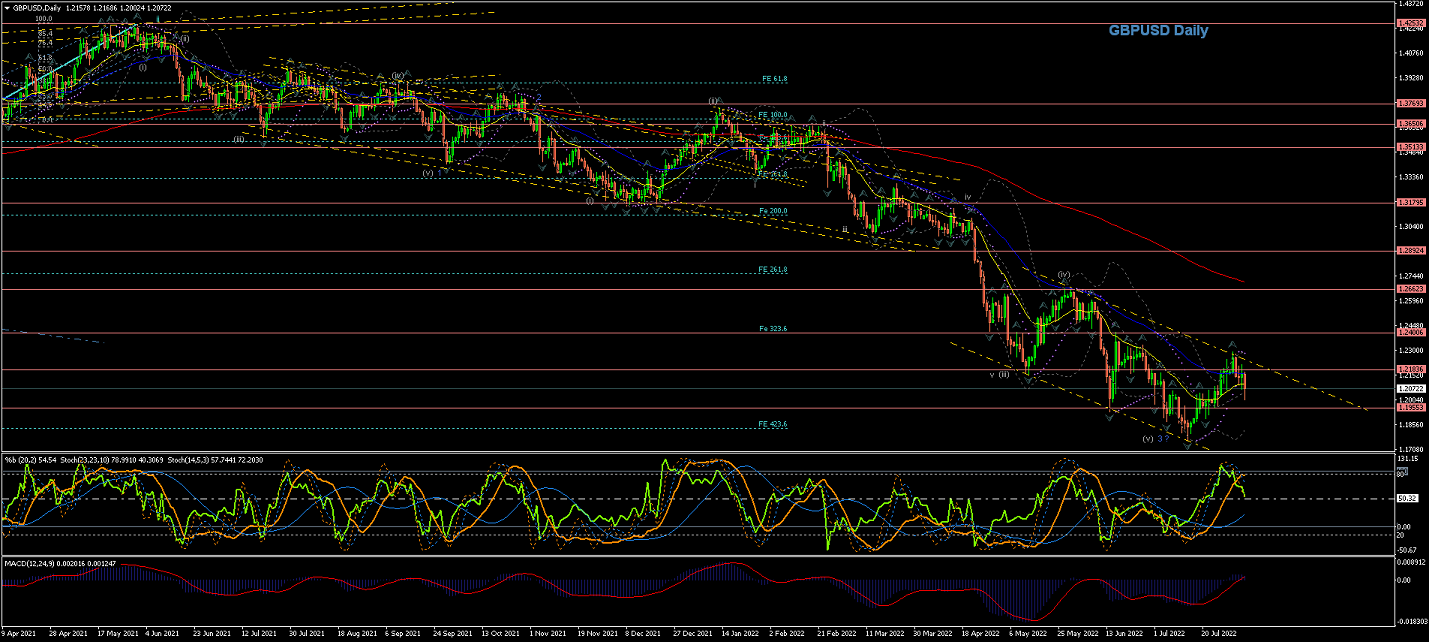The height and width of the screenshot is (642, 1429).
Task: Select the 1.36506 horizontal level price tag
Action: 1411,124
